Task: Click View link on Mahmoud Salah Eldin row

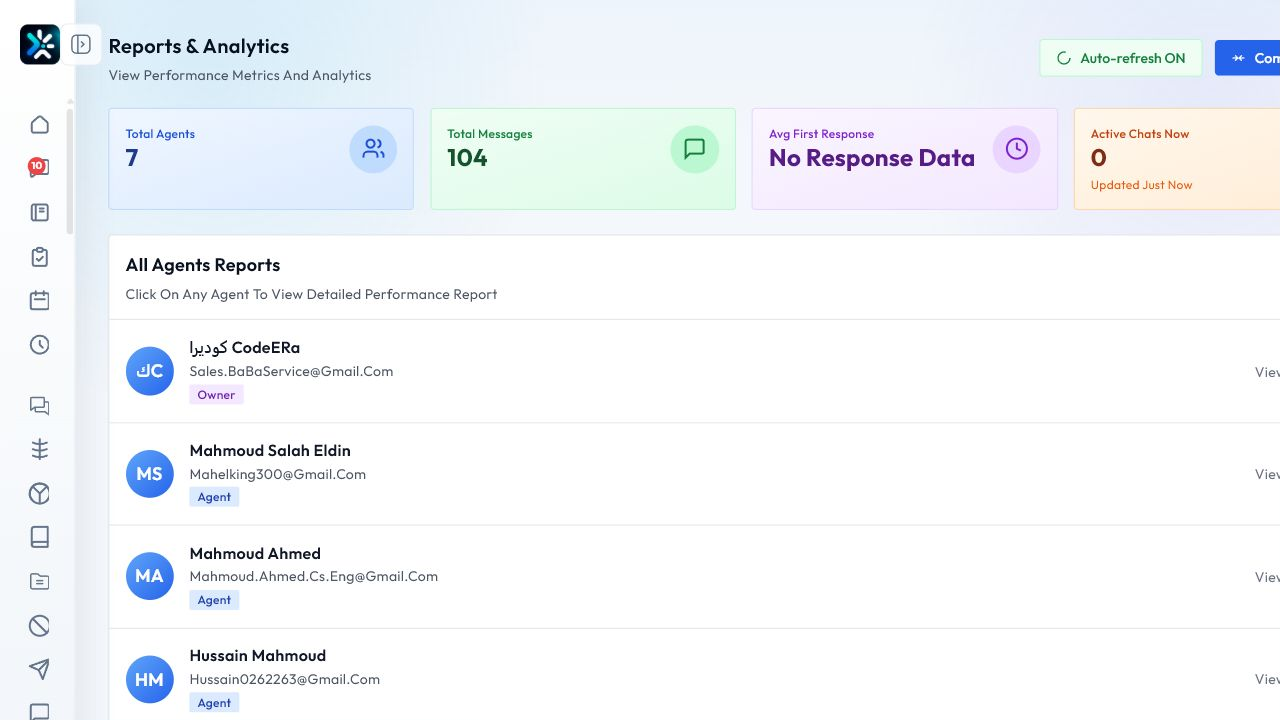Action: [x=1267, y=474]
